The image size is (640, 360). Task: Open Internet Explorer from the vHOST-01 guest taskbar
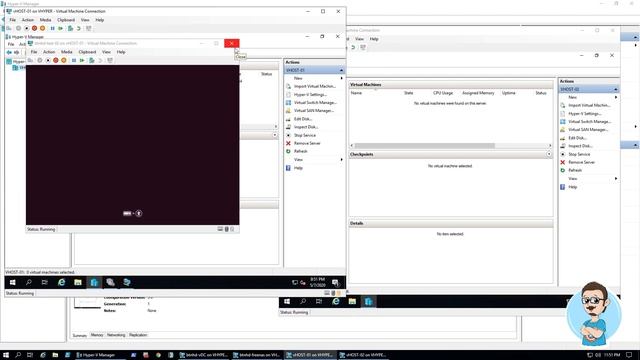pyautogui.click(x=62, y=282)
